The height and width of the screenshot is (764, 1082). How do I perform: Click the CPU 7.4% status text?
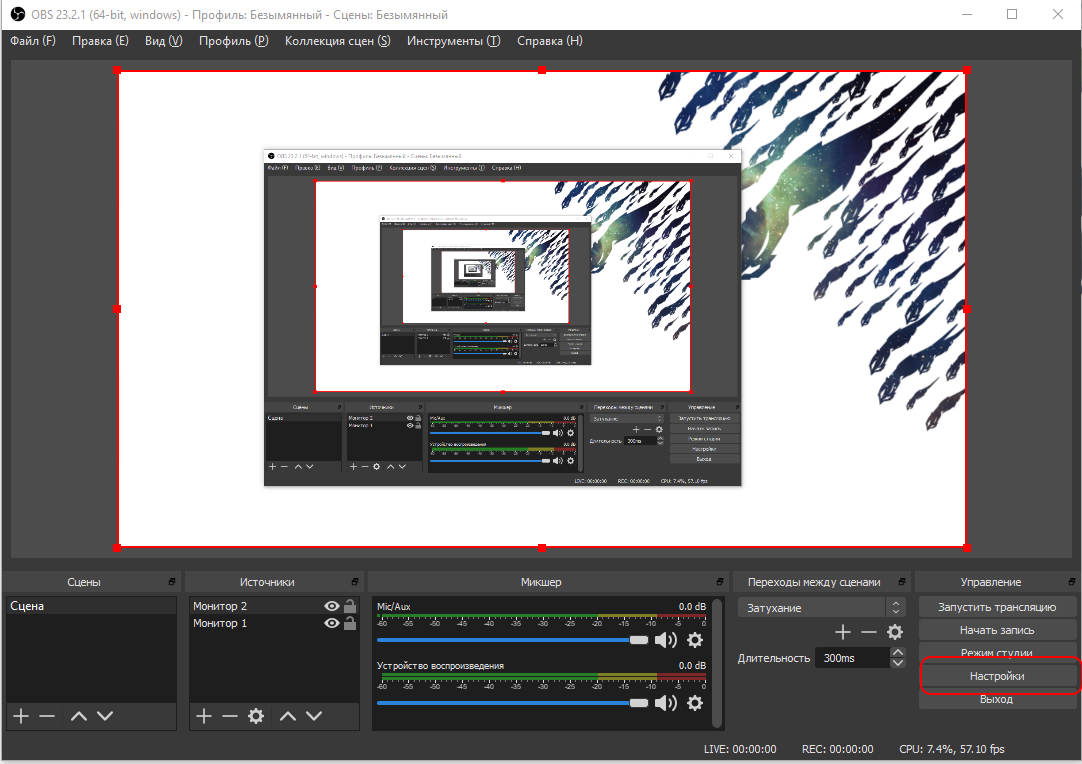tap(952, 749)
